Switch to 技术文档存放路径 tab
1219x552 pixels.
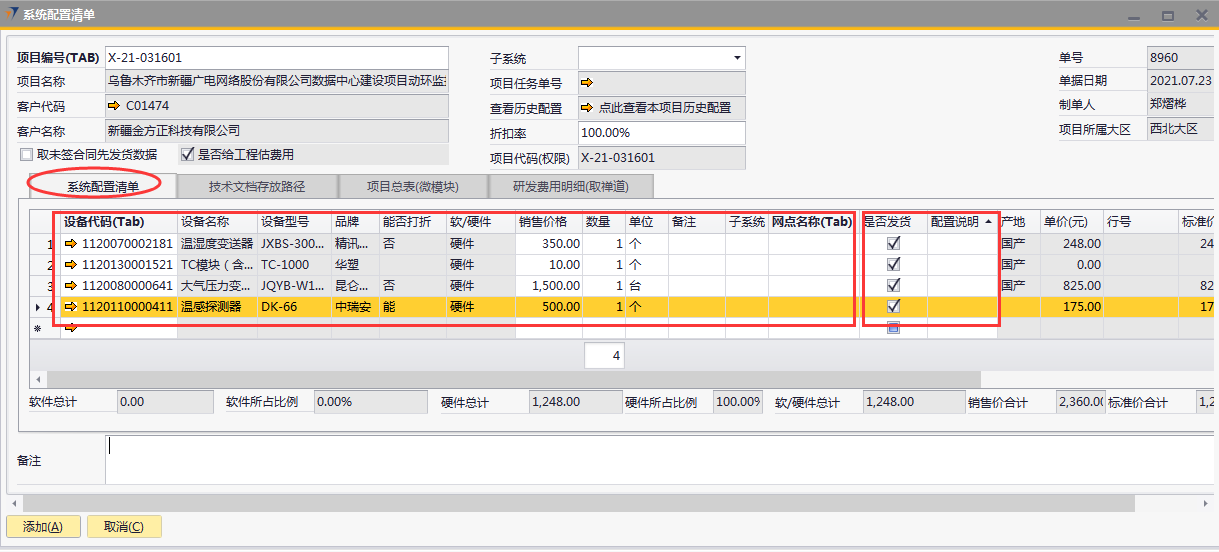pyautogui.click(x=257, y=186)
